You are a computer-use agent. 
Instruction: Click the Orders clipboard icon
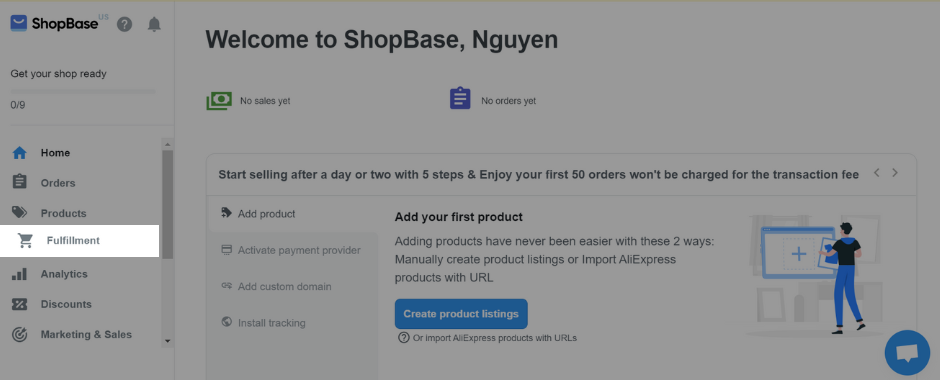click(20, 182)
